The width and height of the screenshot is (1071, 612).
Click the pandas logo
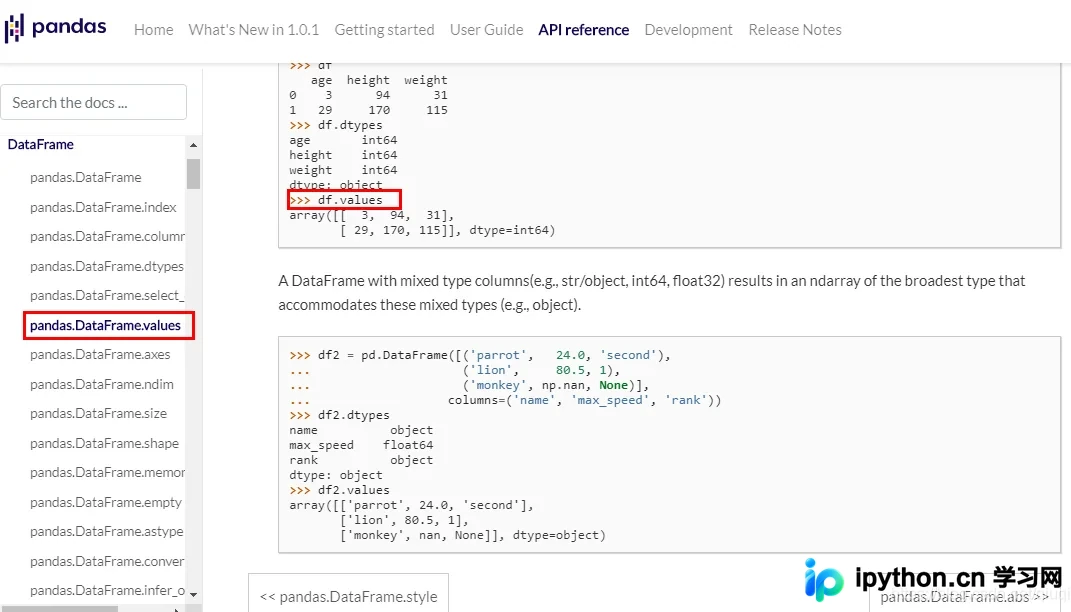pos(55,28)
